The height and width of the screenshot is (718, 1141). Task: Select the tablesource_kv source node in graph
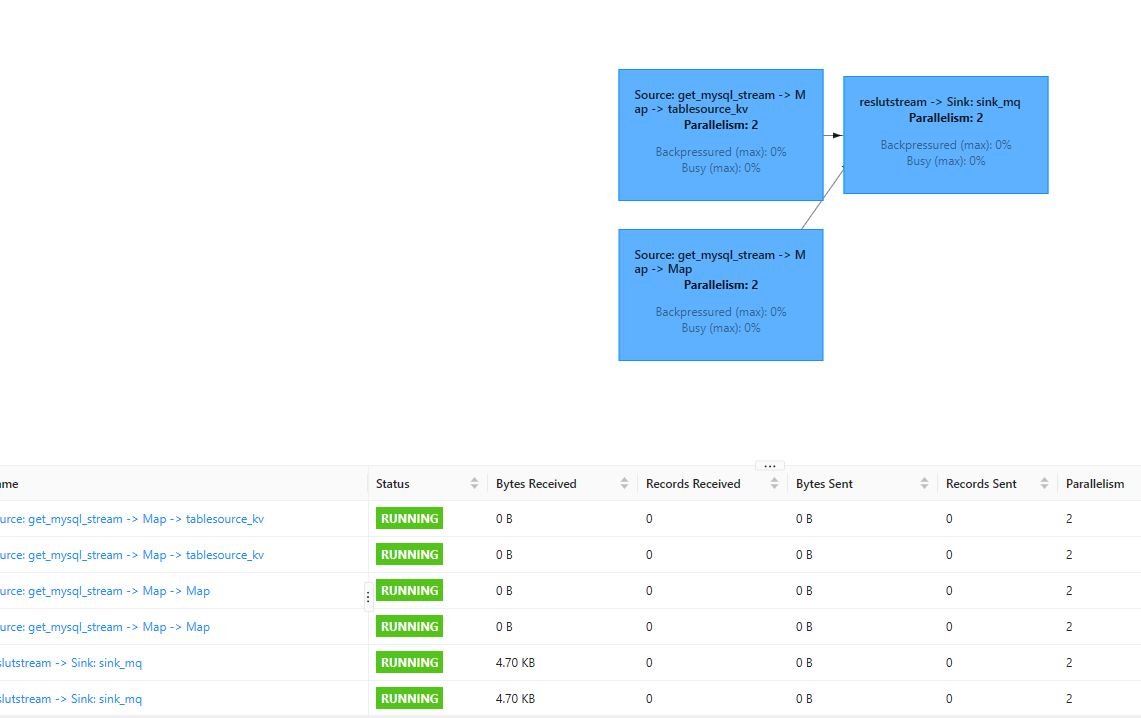coord(720,135)
